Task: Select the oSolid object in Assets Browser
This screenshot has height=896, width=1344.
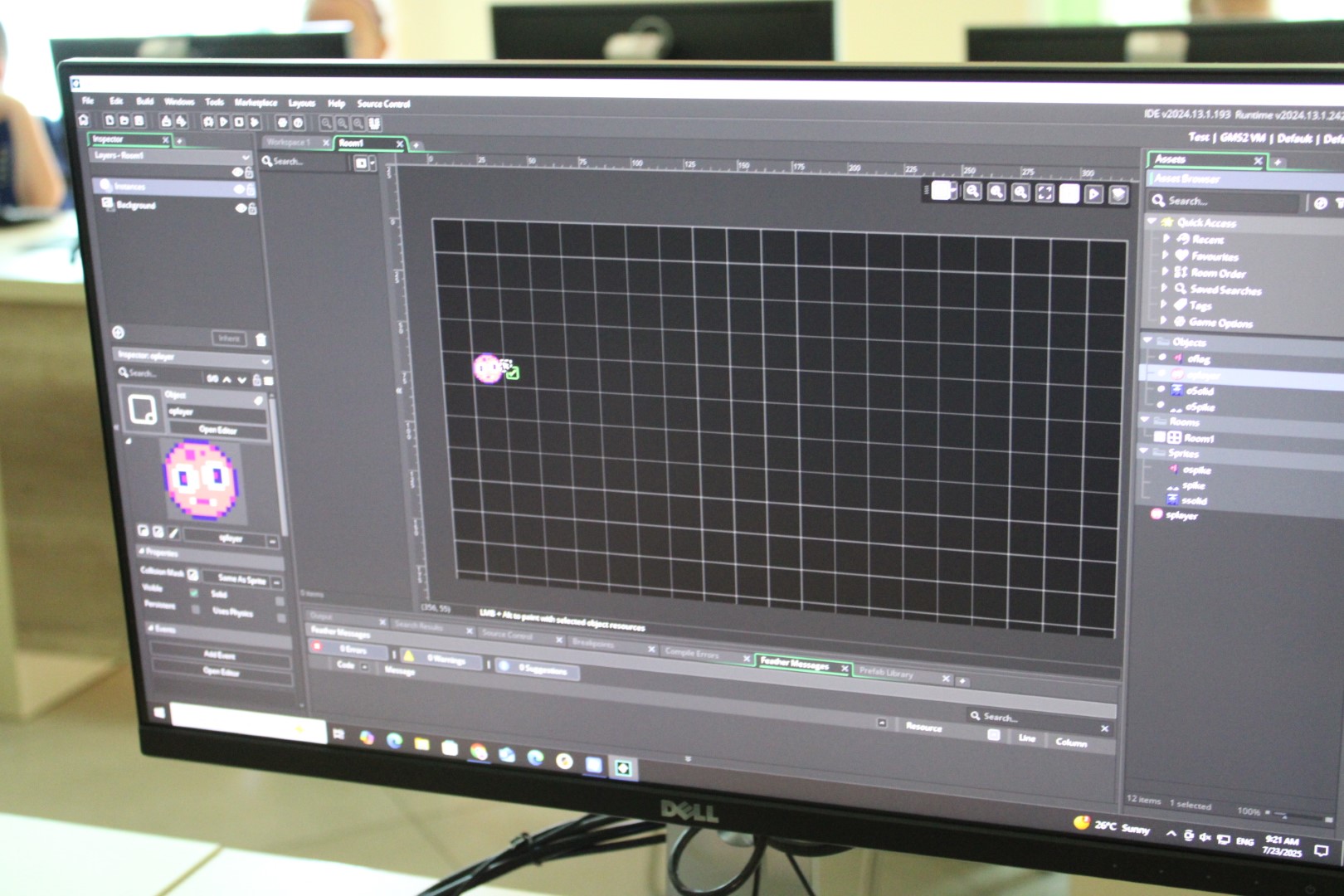Action: tap(1200, 391)
